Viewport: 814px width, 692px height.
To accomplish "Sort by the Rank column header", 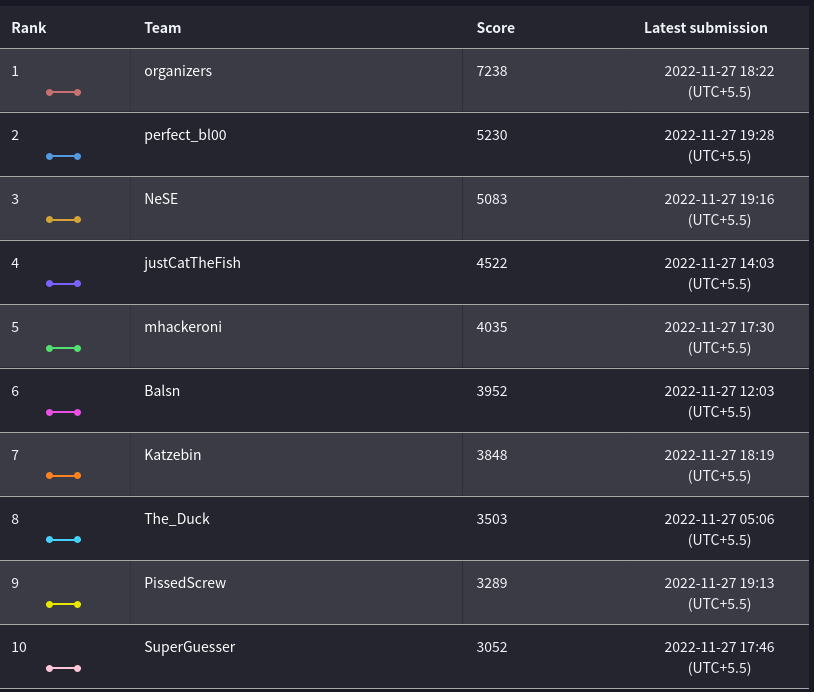I will tap(29, 28).
